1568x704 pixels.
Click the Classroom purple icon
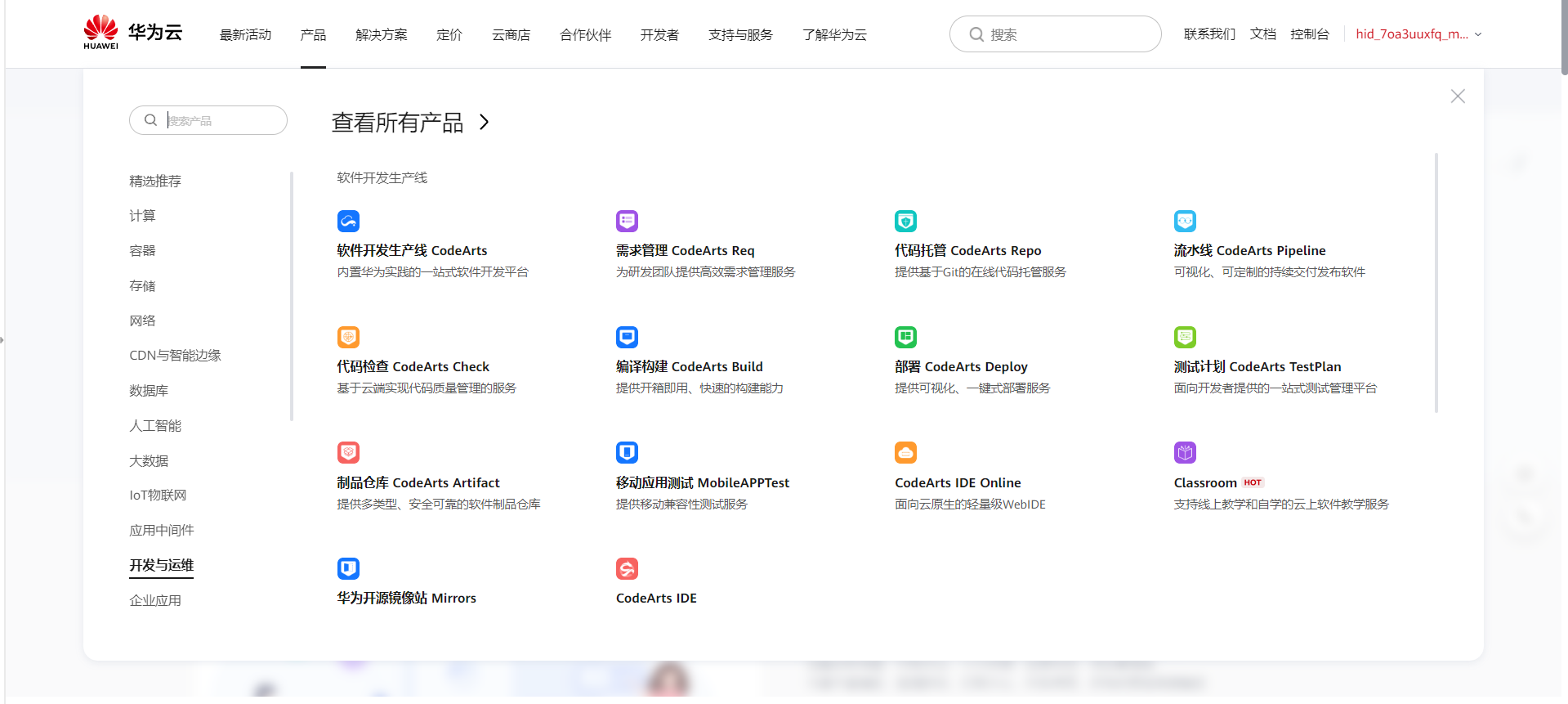click(x=1185, y=452)
